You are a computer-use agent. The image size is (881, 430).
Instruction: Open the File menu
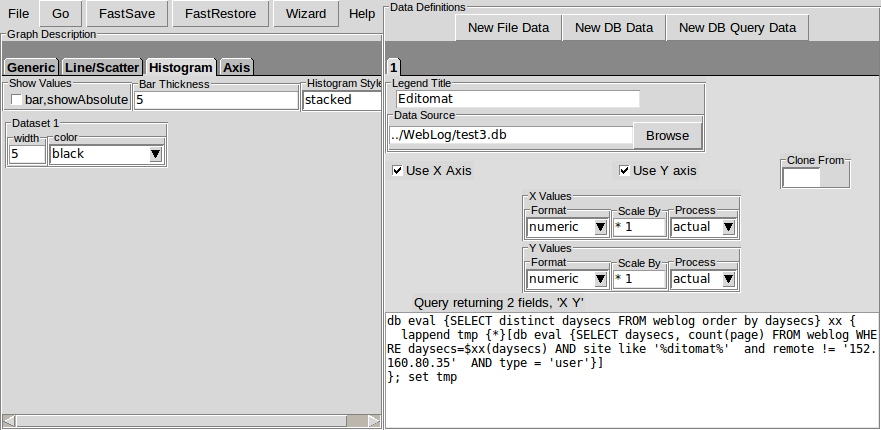(x=19, y=14)
